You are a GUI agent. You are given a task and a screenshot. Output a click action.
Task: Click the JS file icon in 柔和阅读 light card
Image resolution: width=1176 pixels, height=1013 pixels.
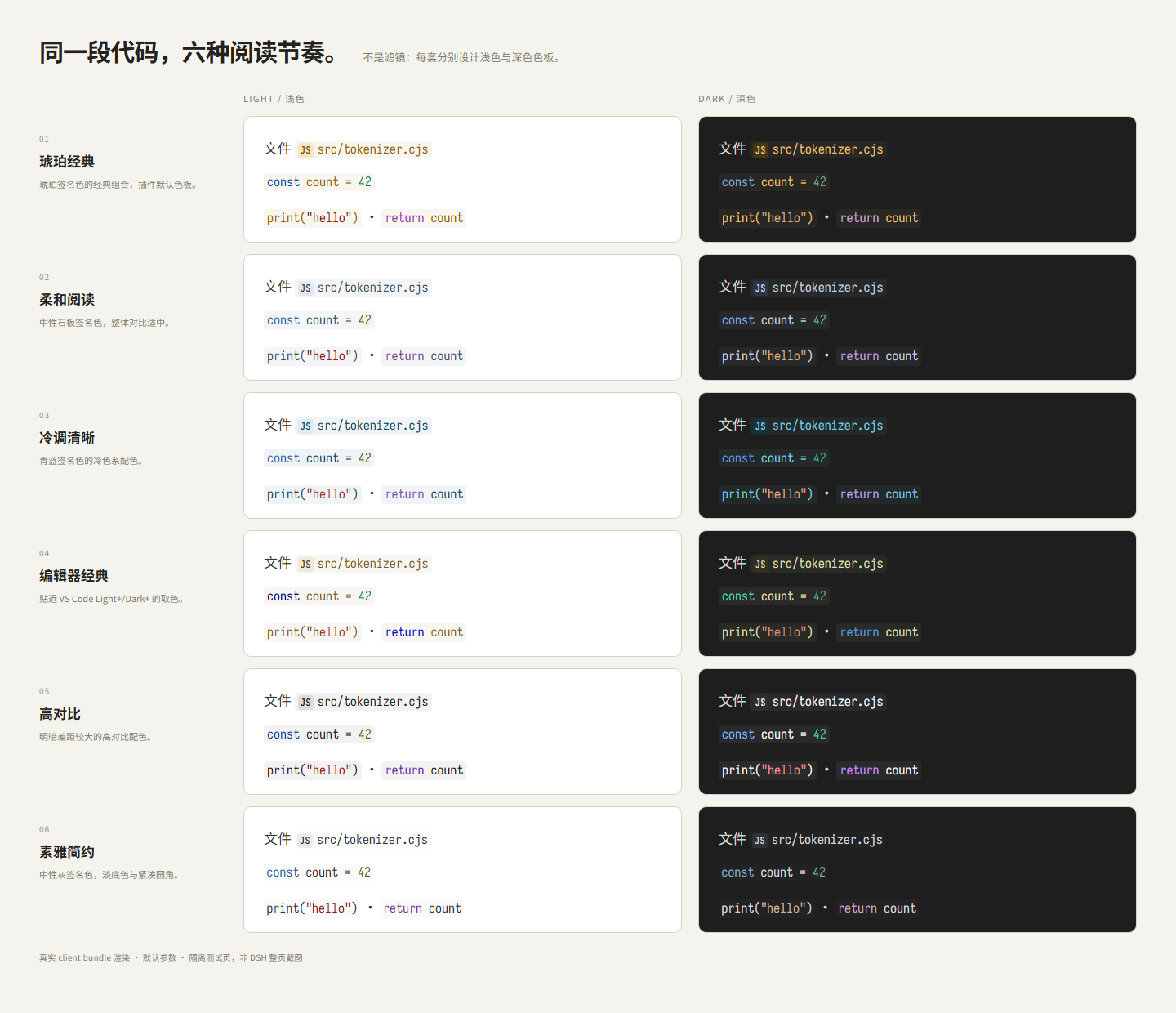point(305,288)
